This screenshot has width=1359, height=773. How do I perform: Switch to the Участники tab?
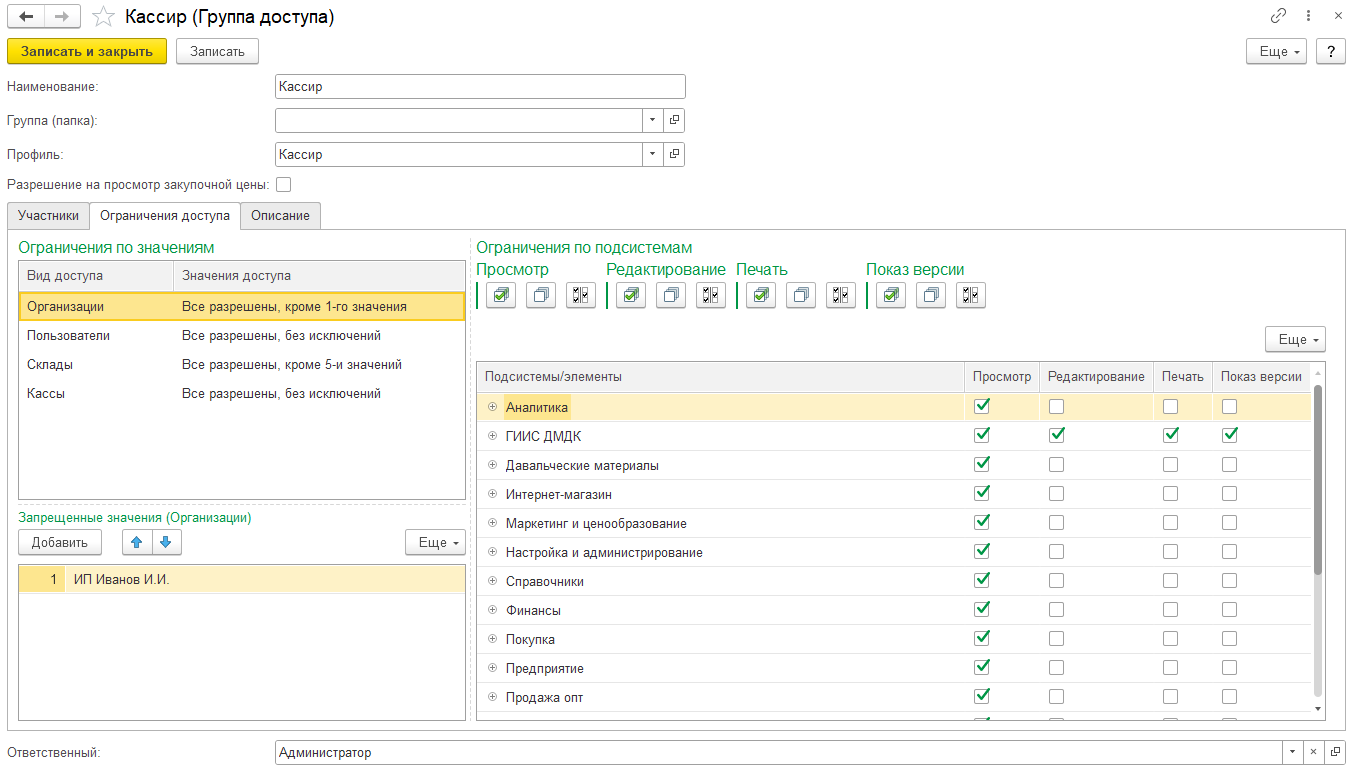(48, 215)
